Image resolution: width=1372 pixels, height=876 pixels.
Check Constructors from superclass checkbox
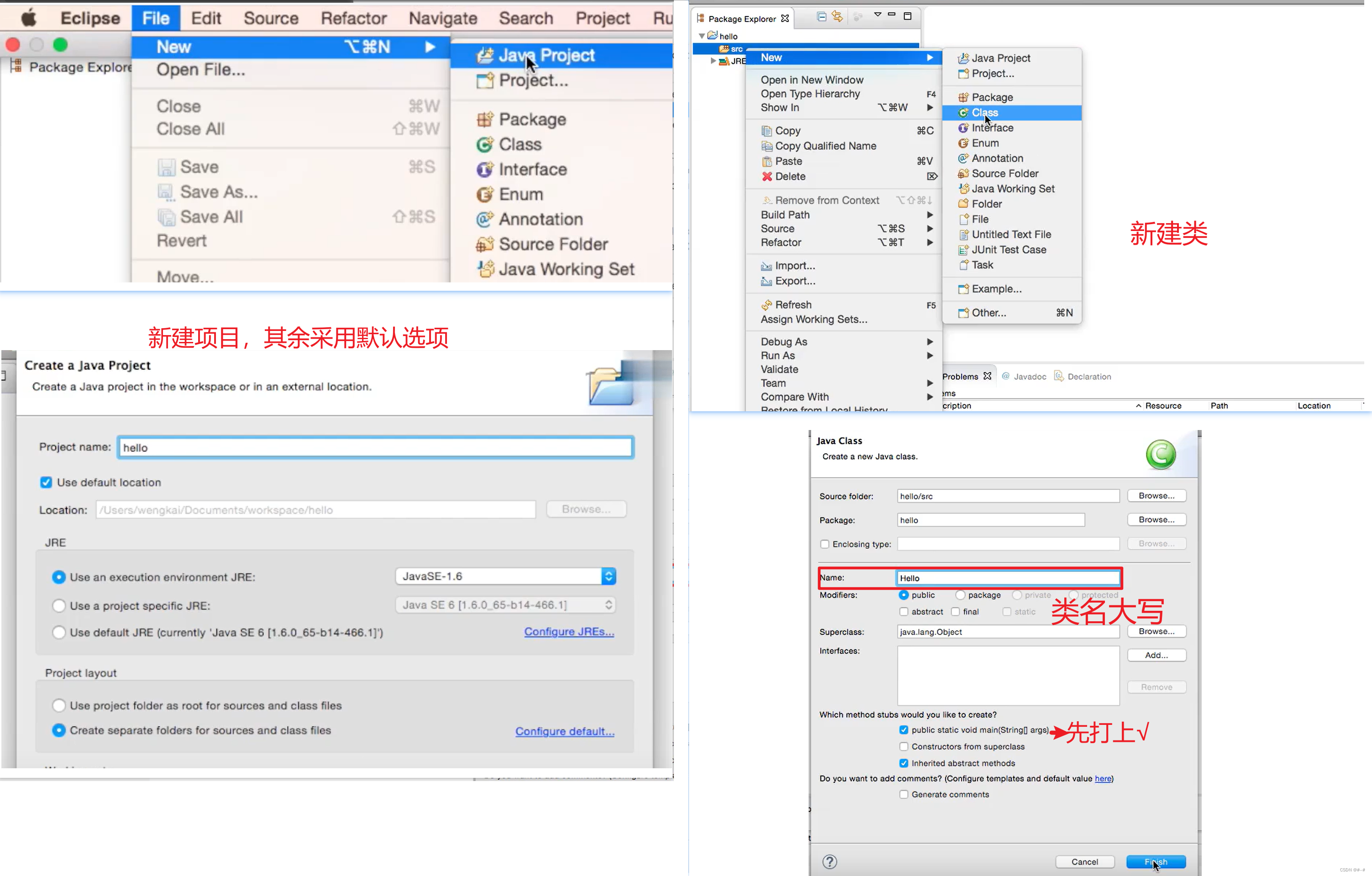904,746
